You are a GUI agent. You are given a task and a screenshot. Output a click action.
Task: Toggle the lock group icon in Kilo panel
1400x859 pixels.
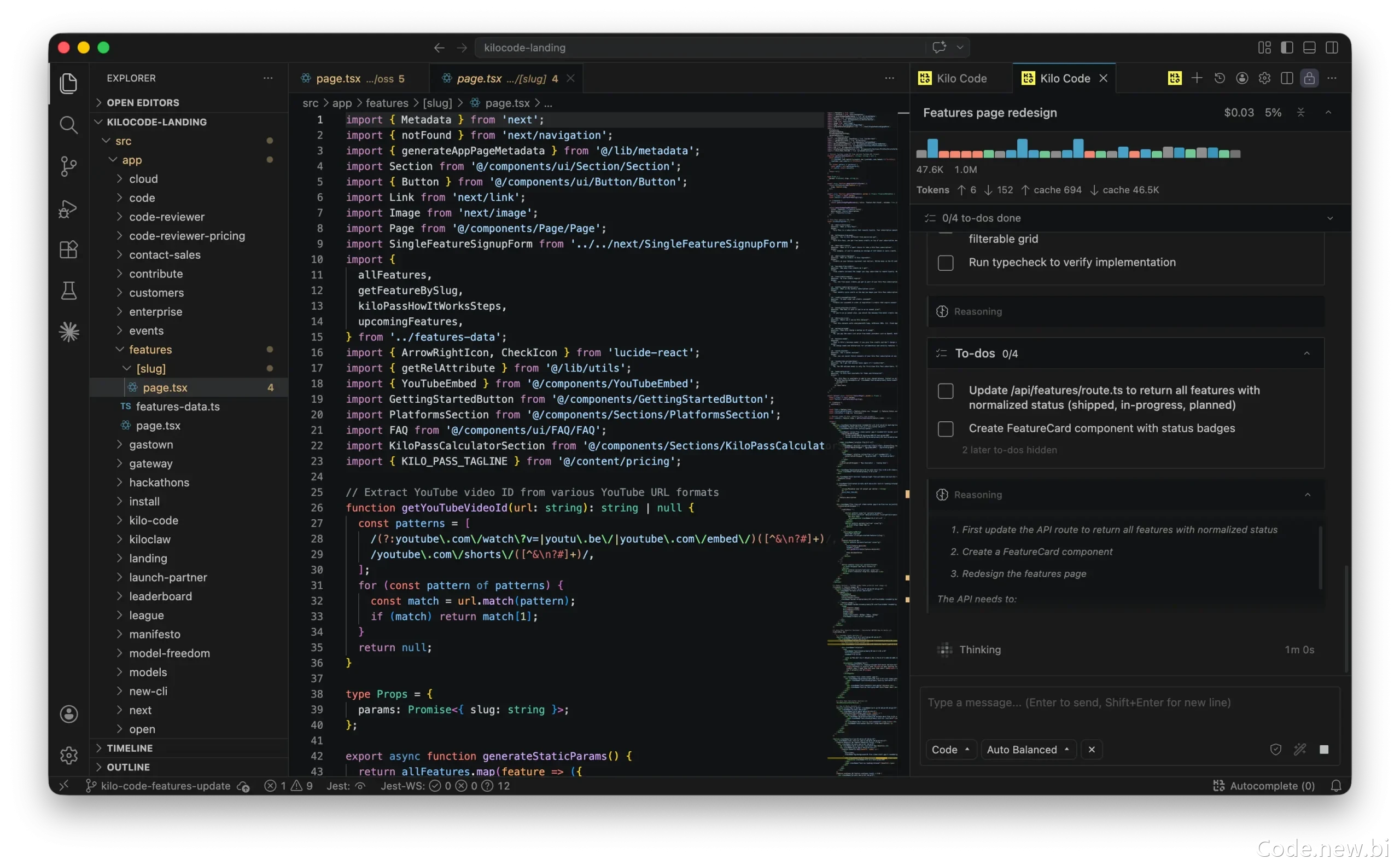tap(1309, 78)
